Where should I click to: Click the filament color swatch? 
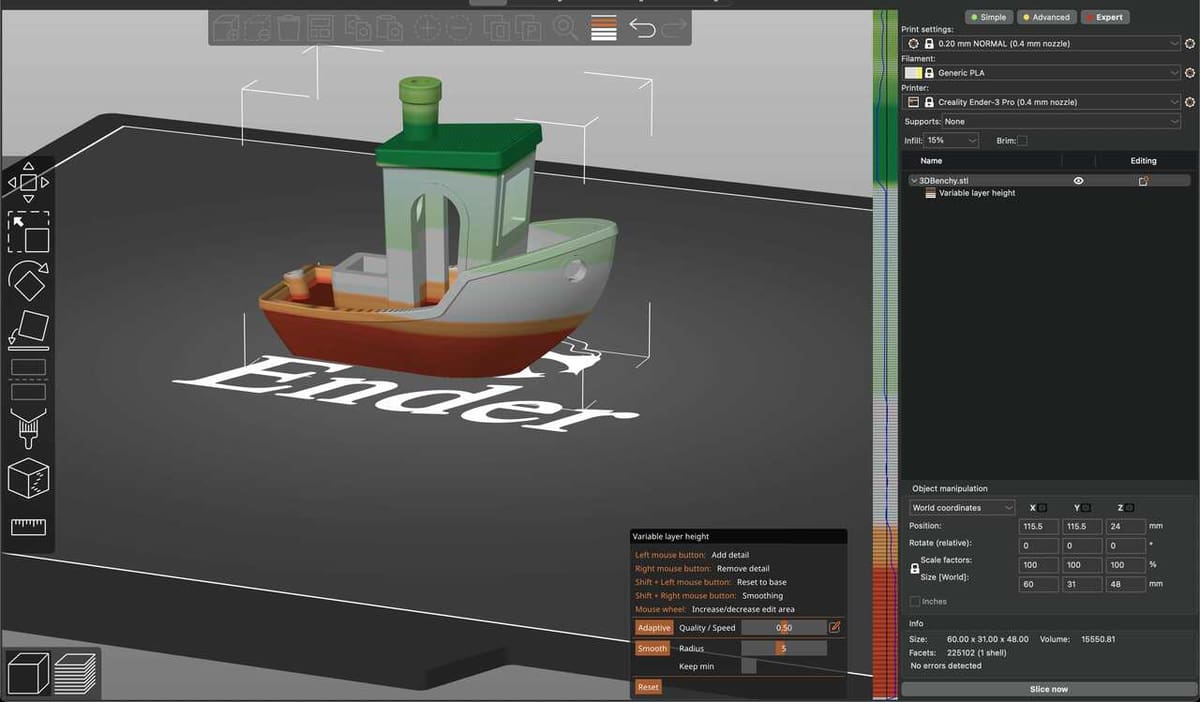pos(913,73)
